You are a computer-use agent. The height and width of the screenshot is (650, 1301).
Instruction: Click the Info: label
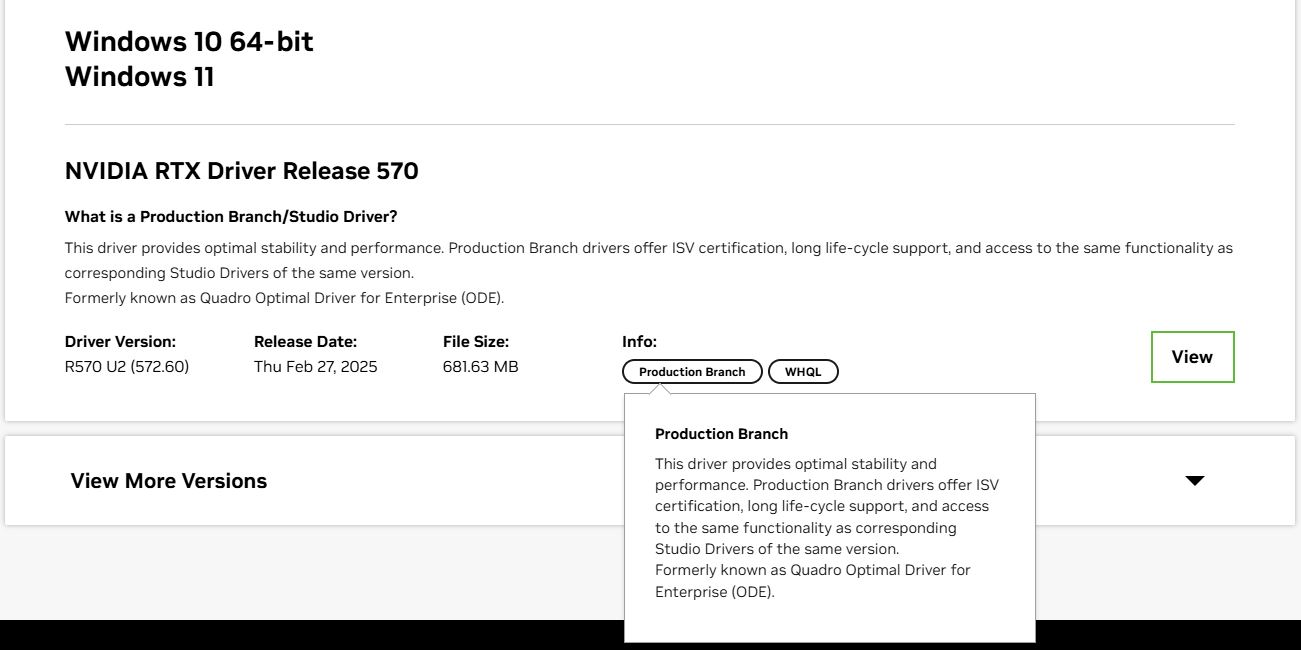(x=639, y=342)
